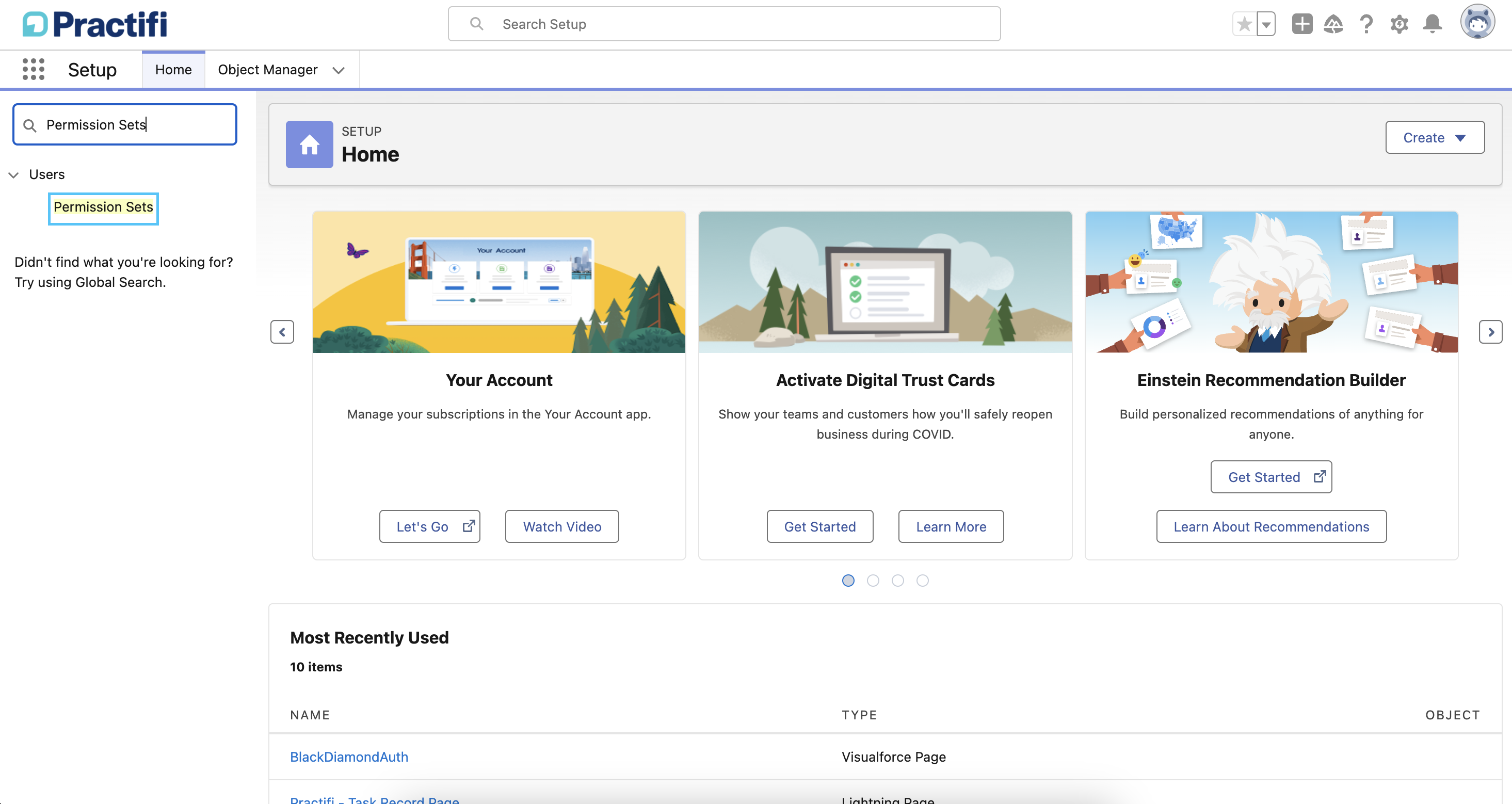Click the Watch Video button

coord(562,526)
